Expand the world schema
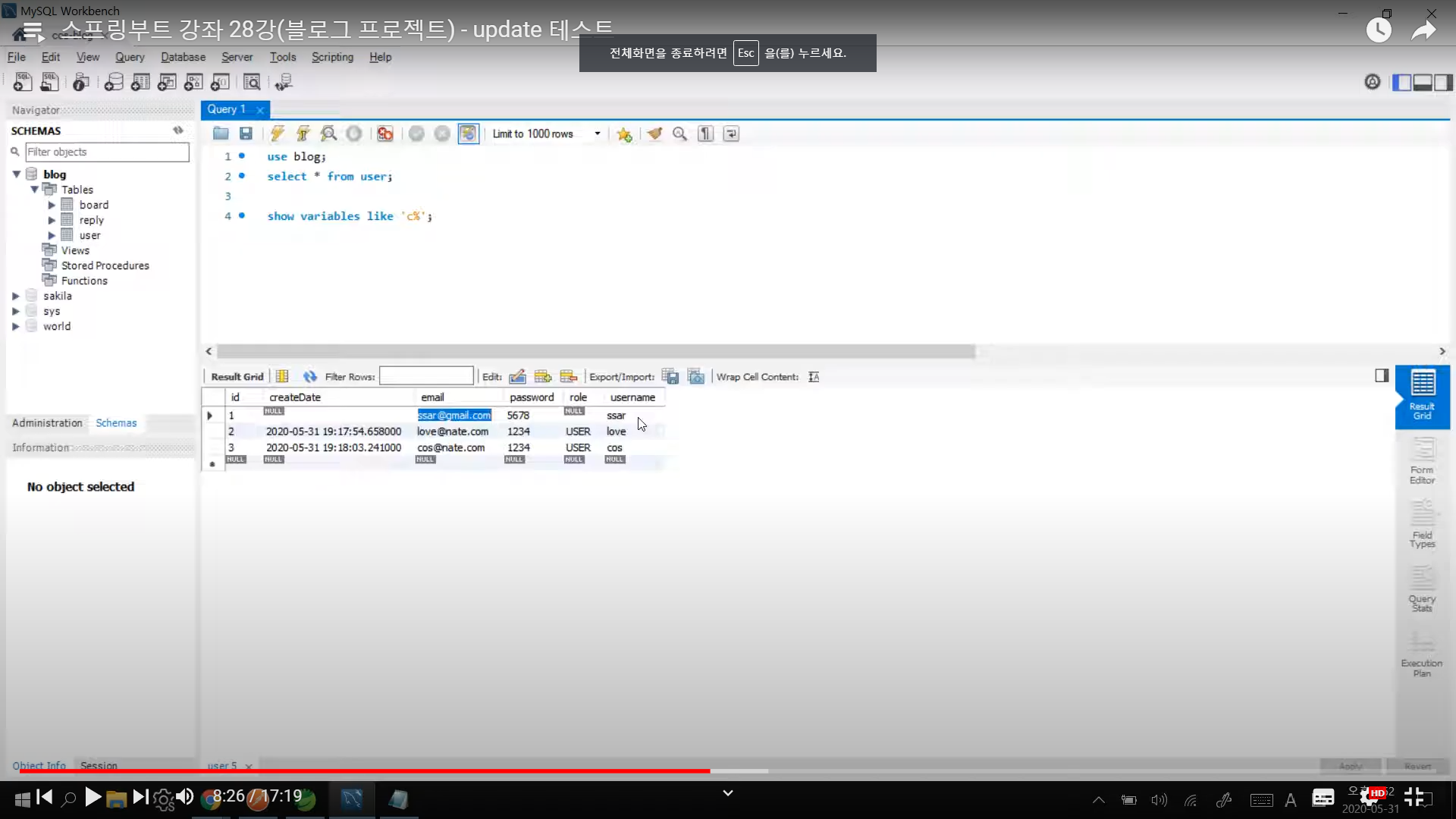 tap(16, 326)
